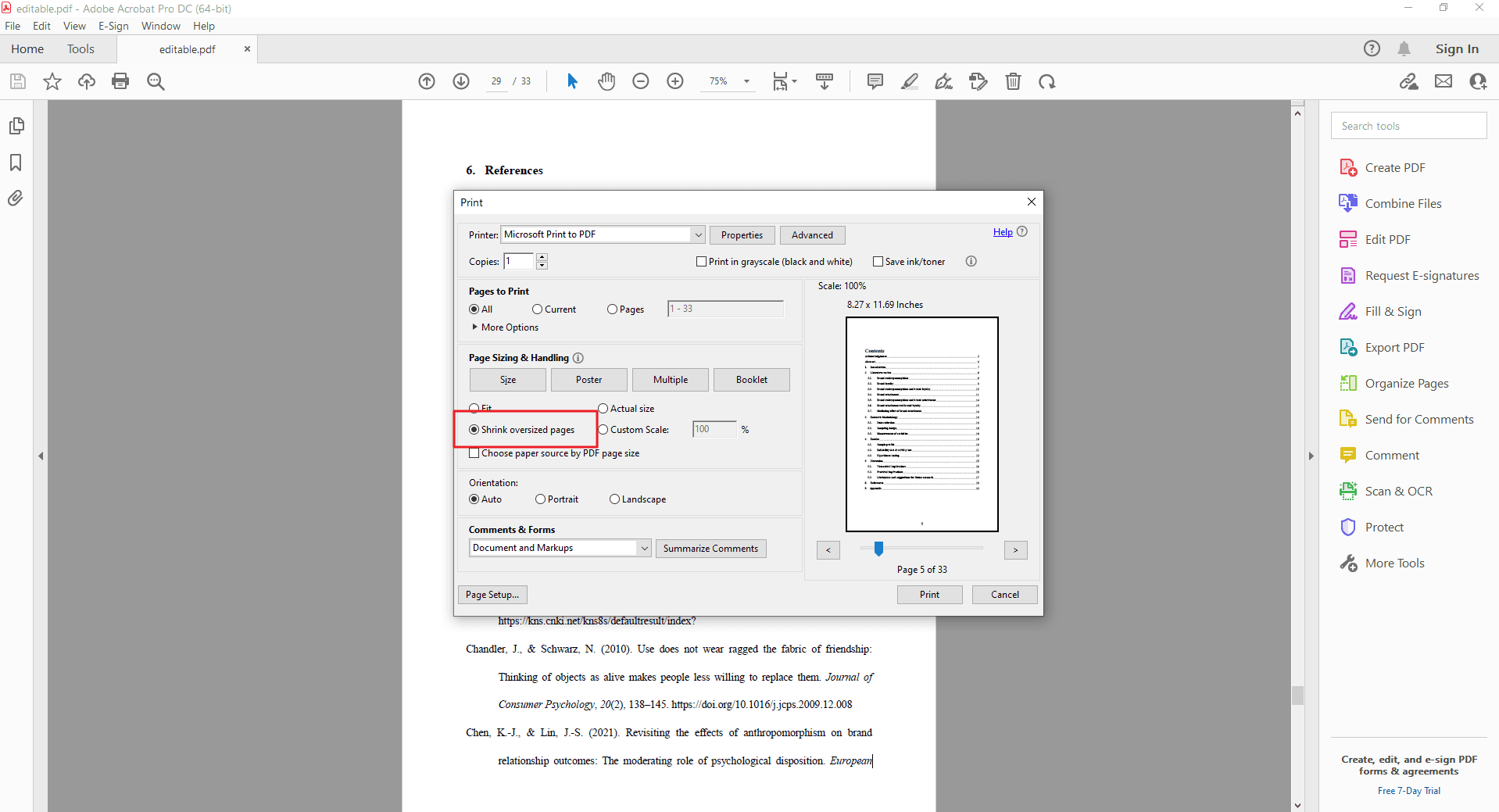Image resolution: width=1499 pixels, height=812 pixels.
Task: Click the printer icon in toolbar
Action: point(120,81)
